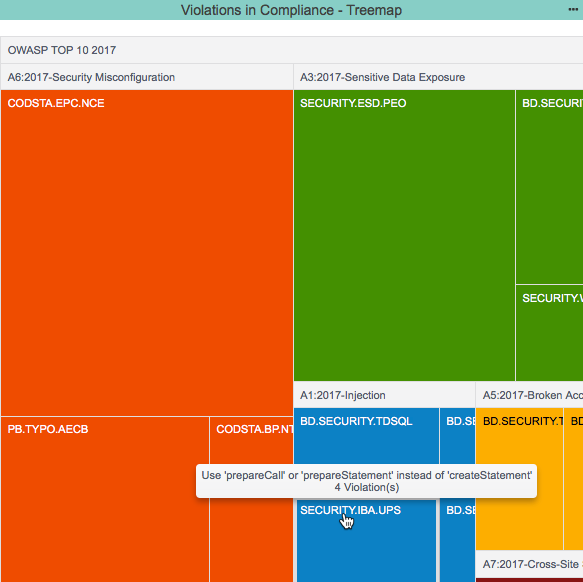The image size is (583, 582).
Task: Open the CODSTA.BP.NT orange tile
Action: click(x=251, y=499)
